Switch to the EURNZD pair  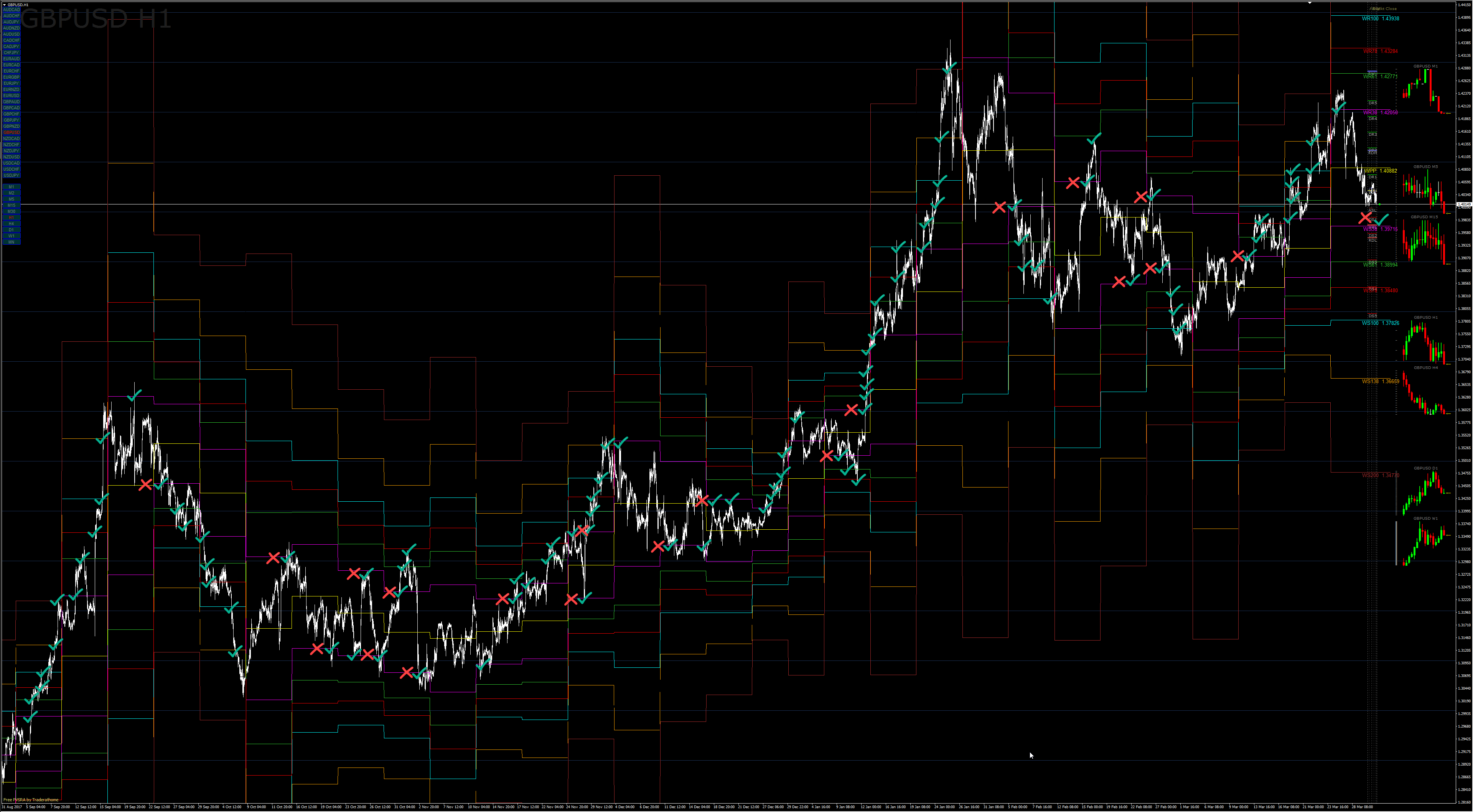tap(12, 90)
